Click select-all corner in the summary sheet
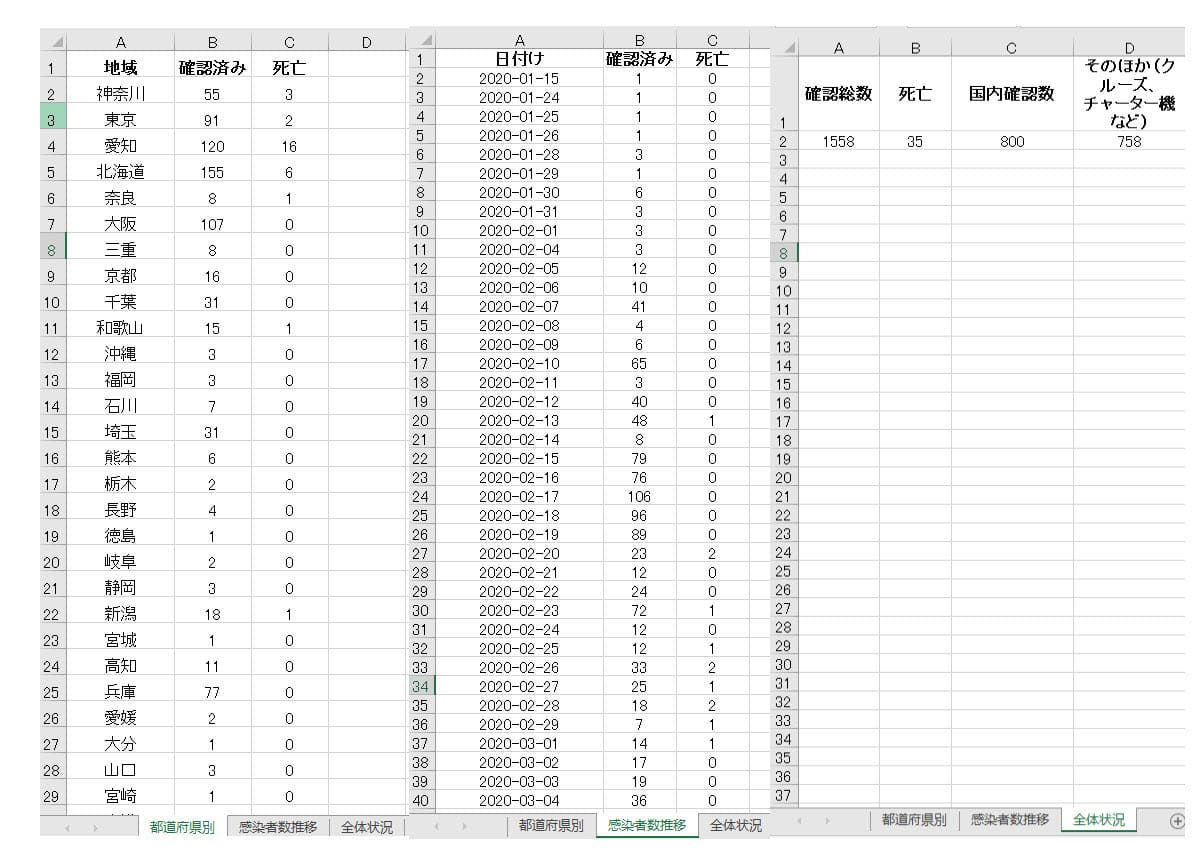1194x865 pixels. pos(784,47)
